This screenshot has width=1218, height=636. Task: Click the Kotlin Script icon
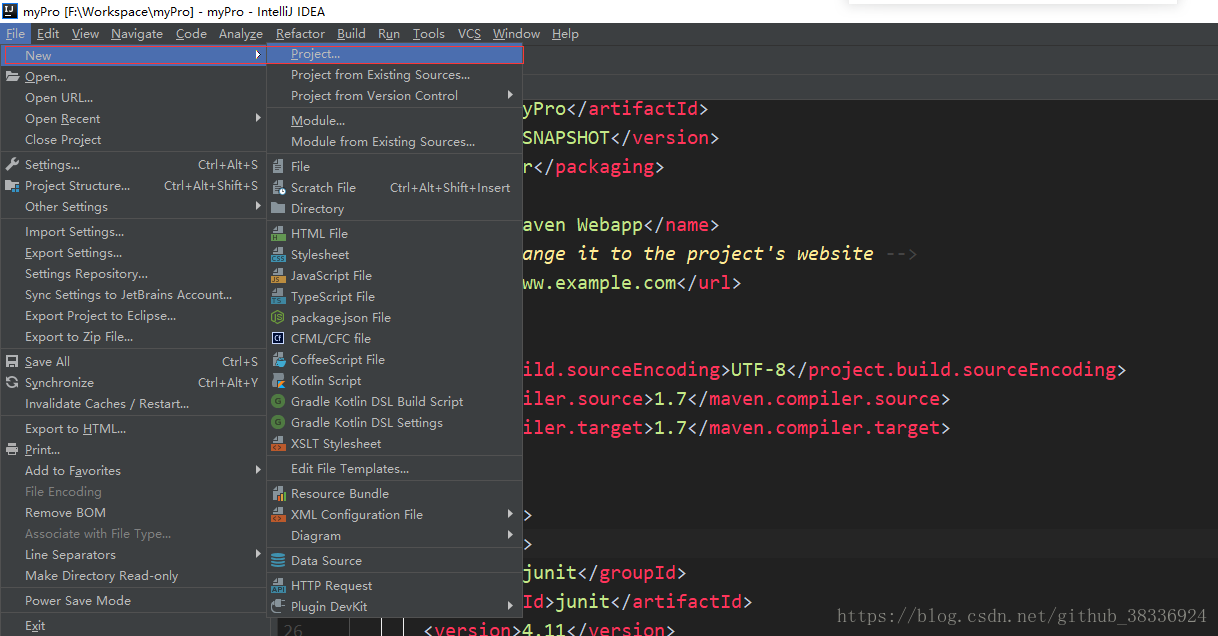tap(278, 380)
